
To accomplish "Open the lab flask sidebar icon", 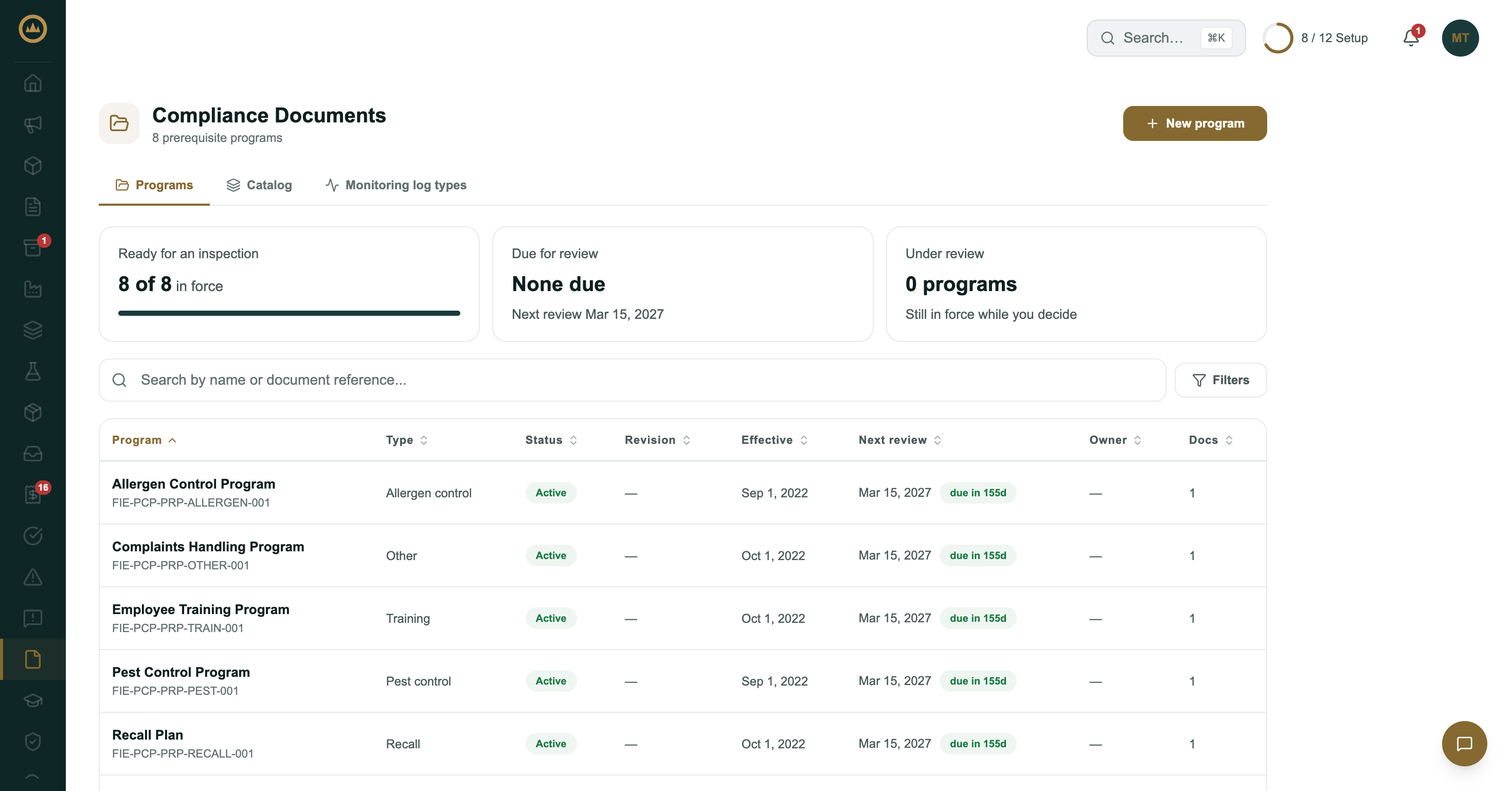I will (33, 371).
